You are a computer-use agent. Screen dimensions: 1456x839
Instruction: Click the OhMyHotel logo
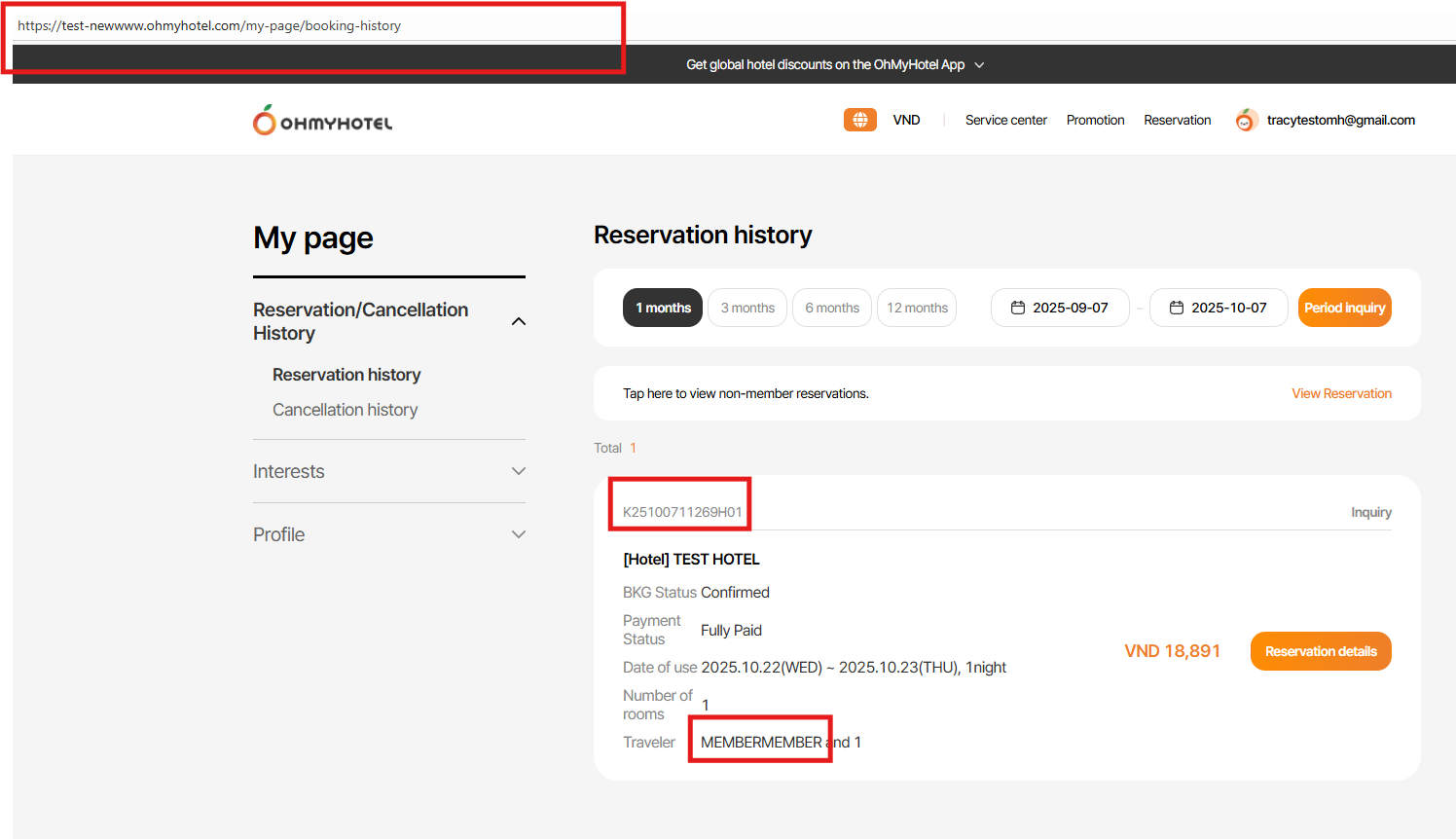pyautogui.click(x=322, y=121)
